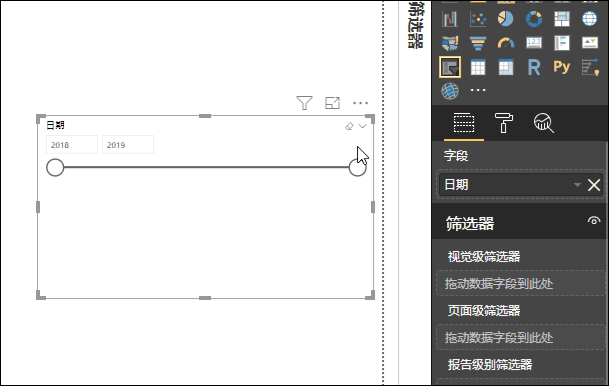The width and height of the screenshot is (609, 386).
Task: Click the right slider handle
Action: point(357,167)
